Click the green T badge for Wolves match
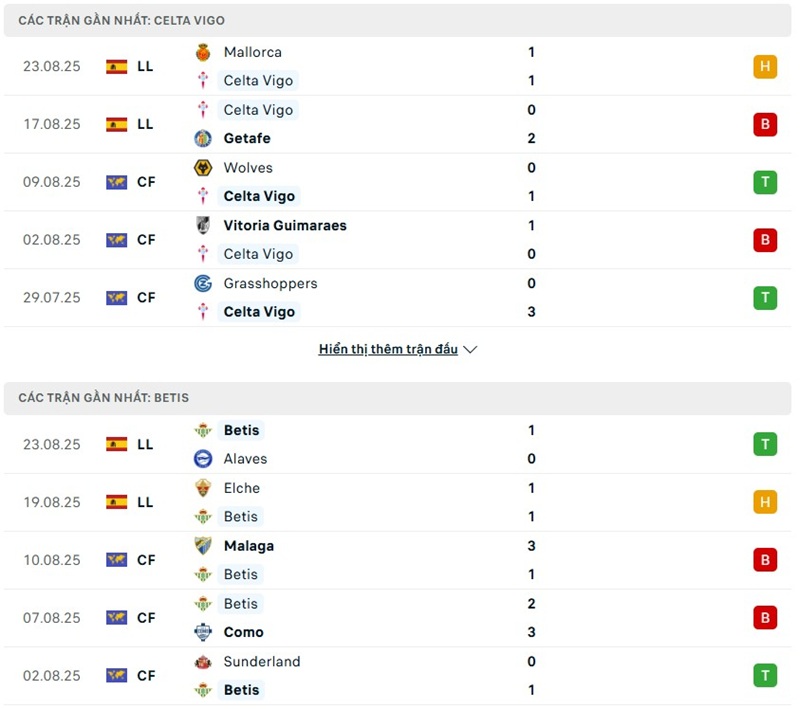This screenshot has width=800, height=709. click(x=765, y=182)
